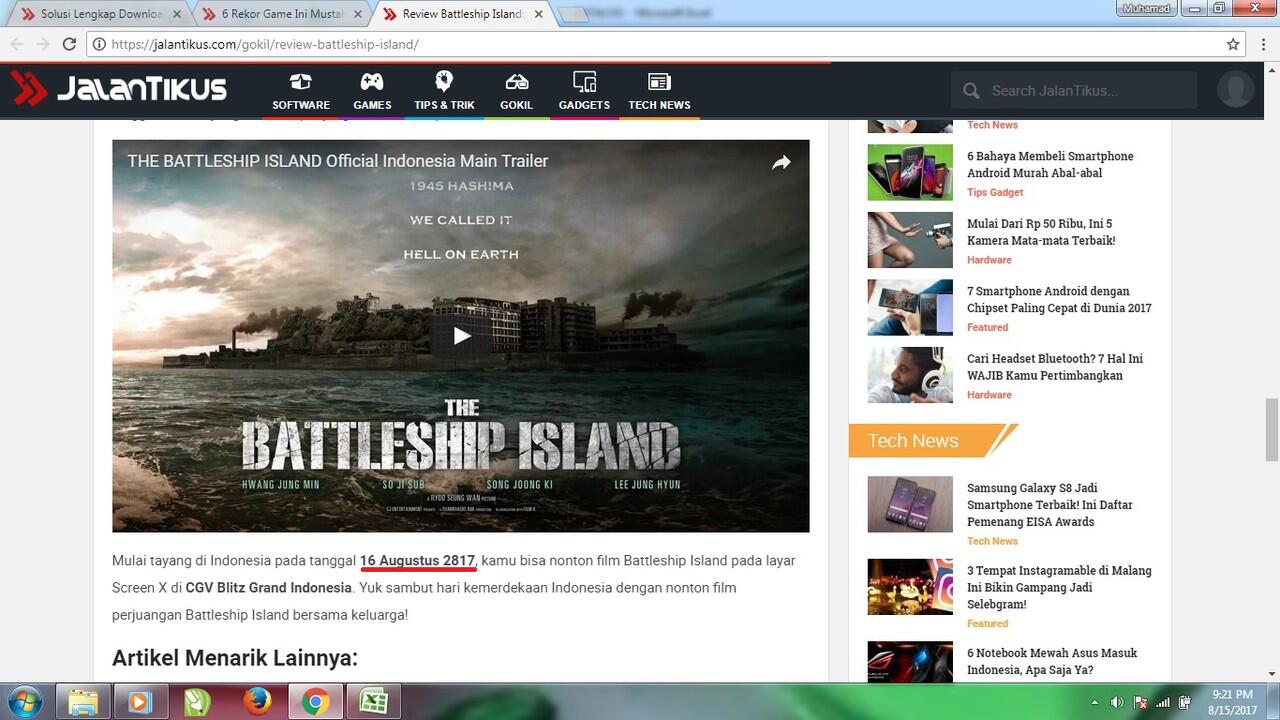
Task: Focus the Search JalanTikus field
Action: pos(1075,90)
